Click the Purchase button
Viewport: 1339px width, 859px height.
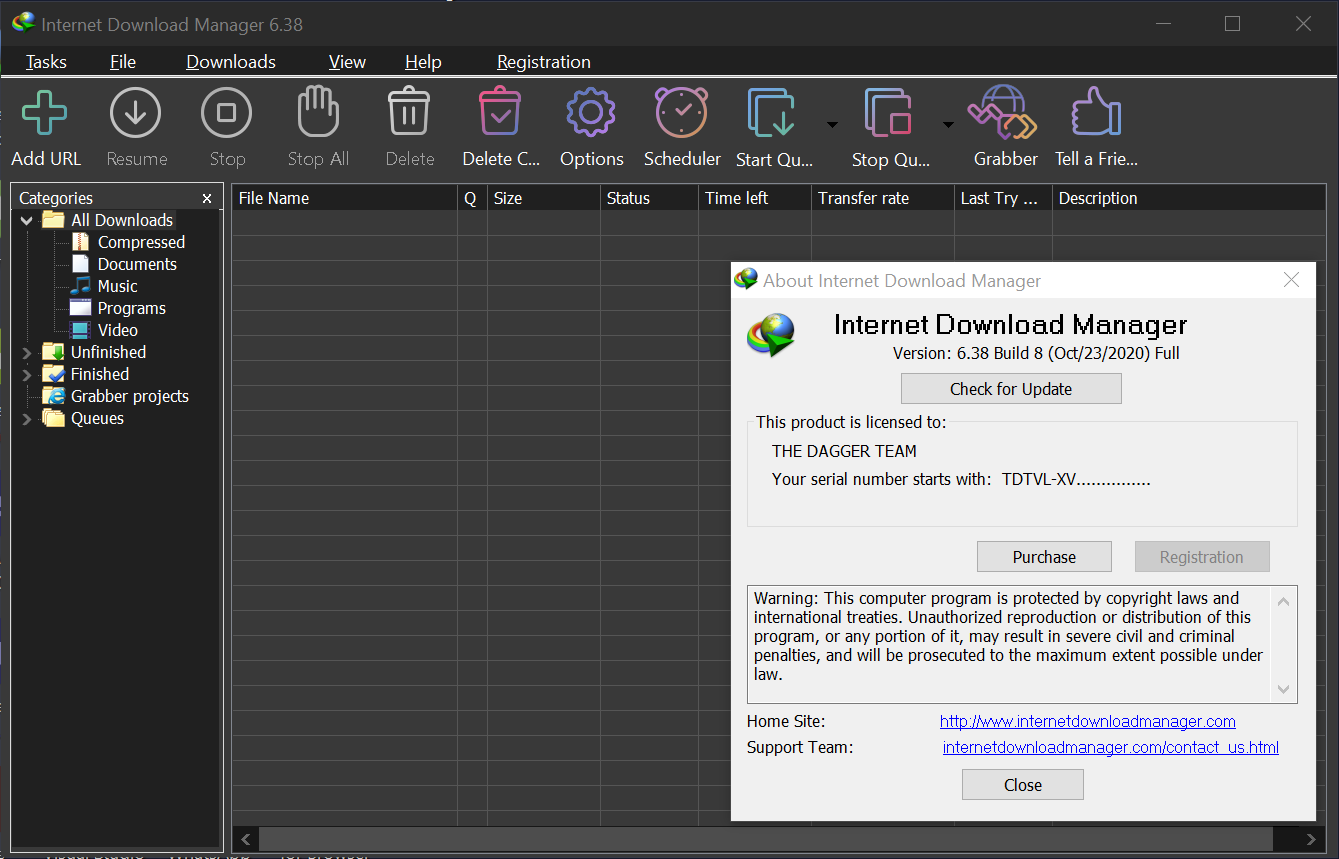1044,557
